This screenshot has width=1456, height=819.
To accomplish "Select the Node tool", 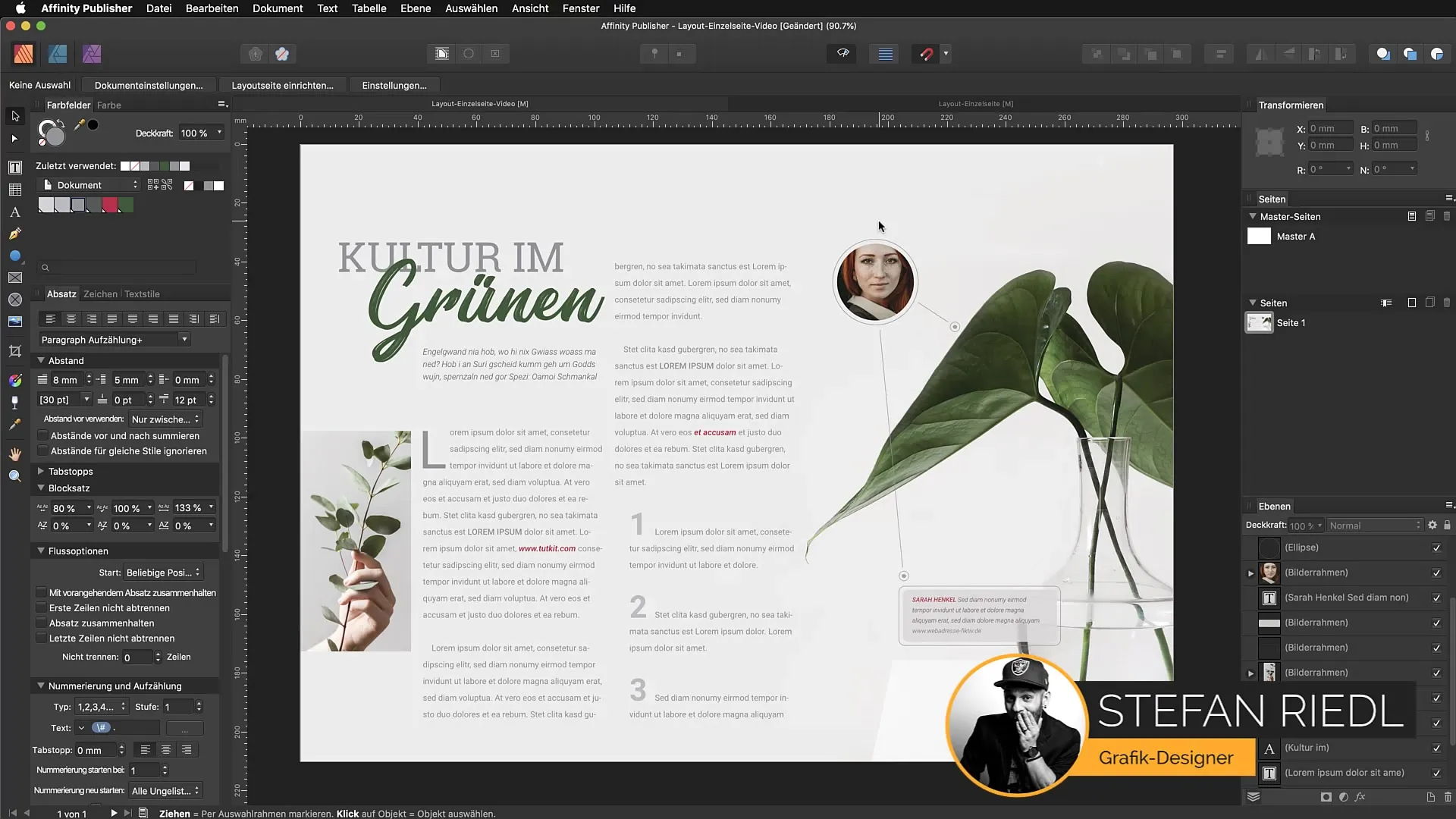I will [x=15, y=139].
